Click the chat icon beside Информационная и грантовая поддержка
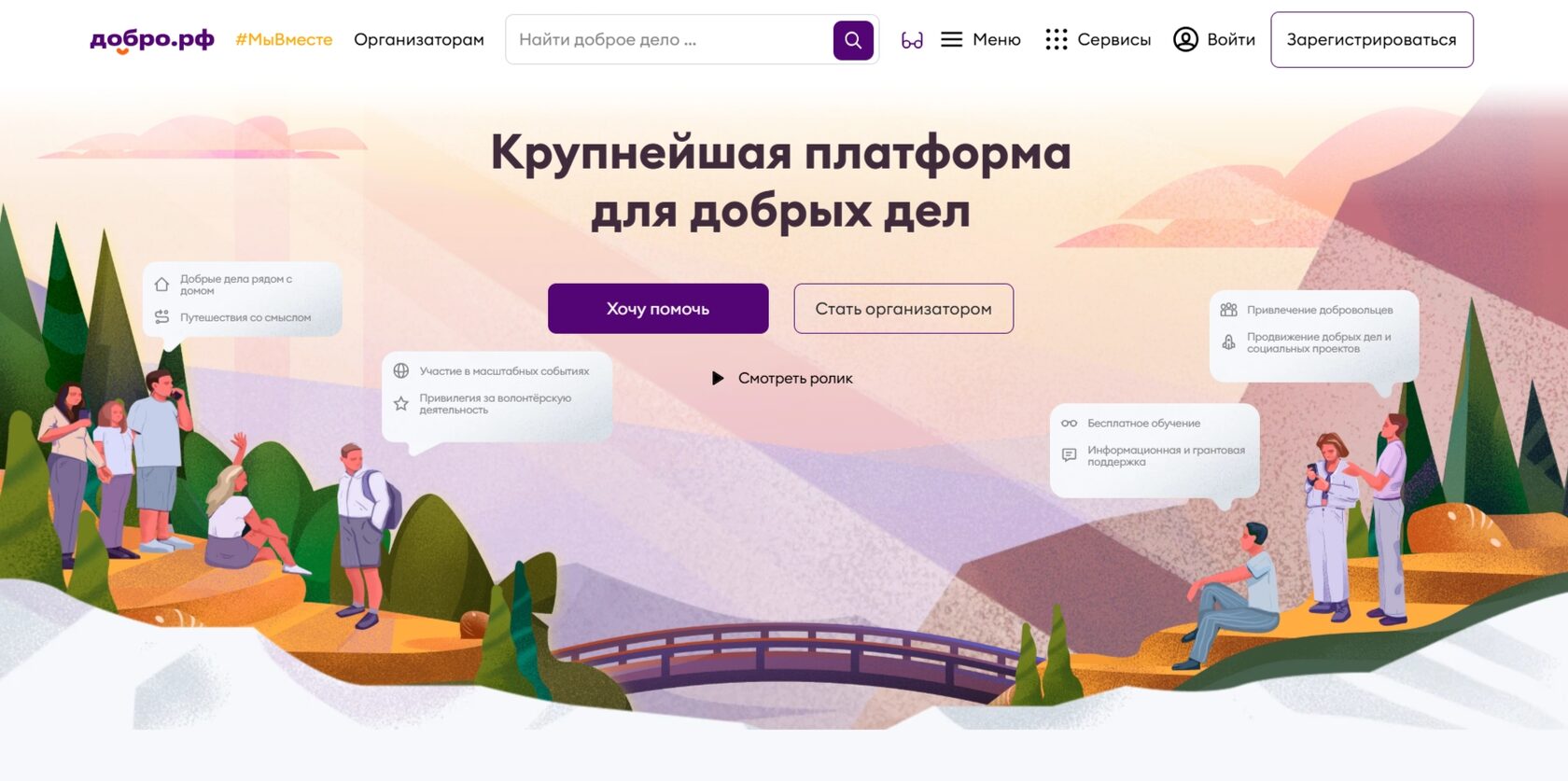This screenshot has width=1568, height=781. tap(1070, 455)
